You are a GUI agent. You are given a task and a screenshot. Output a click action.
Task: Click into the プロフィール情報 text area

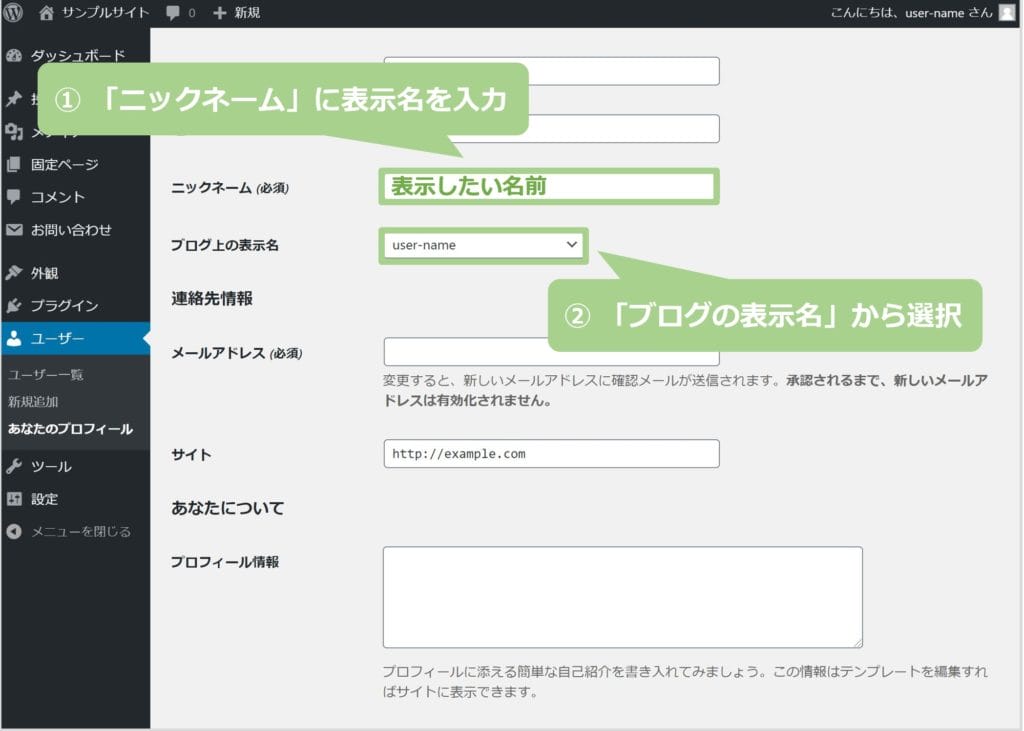pyautogui.click(x=622, y=597)
